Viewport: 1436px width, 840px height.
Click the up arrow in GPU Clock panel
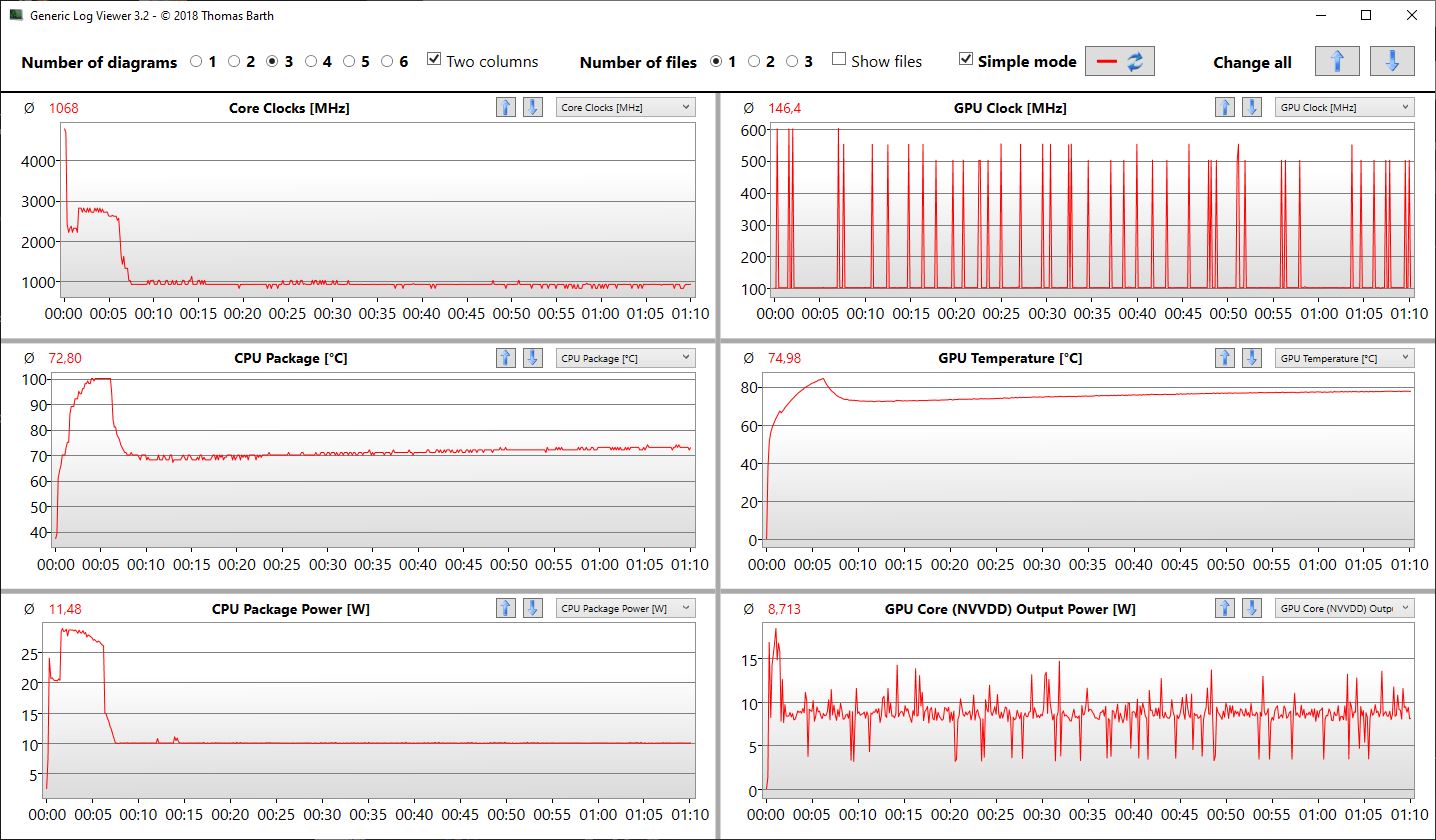[x=1225, y=107]
